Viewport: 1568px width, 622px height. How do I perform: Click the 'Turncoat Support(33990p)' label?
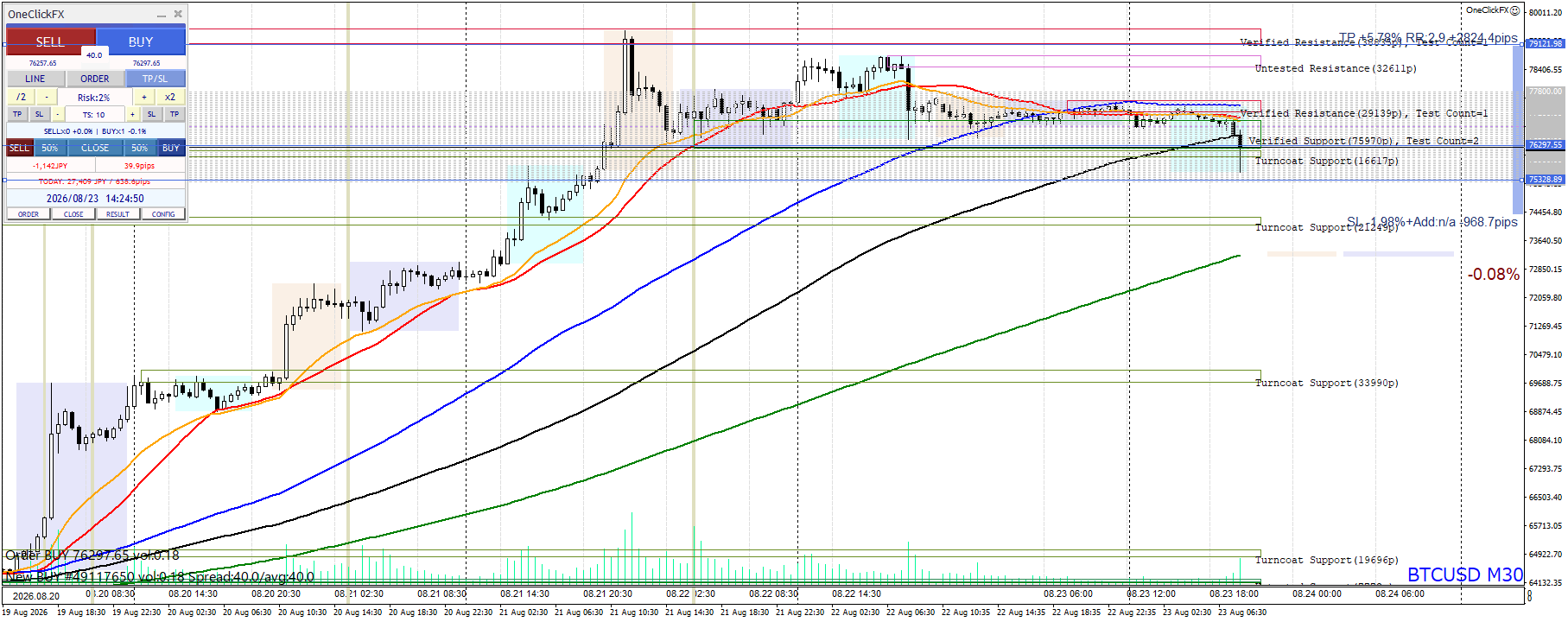tap(1326, 383)
